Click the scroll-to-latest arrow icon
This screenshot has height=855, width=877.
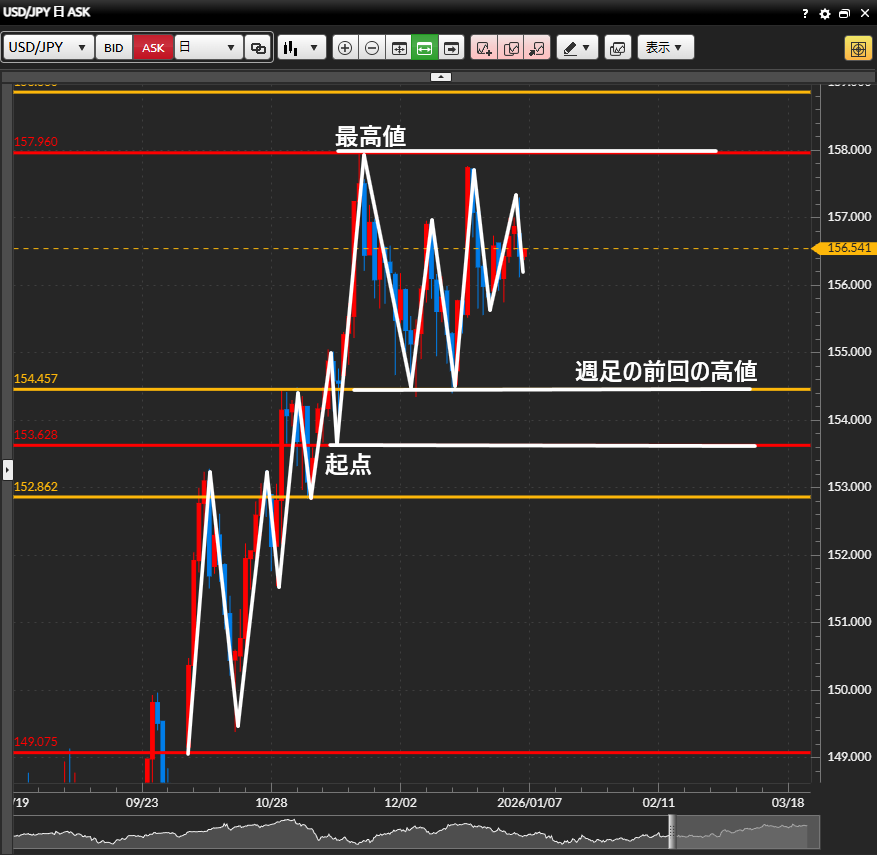(451, 48)
